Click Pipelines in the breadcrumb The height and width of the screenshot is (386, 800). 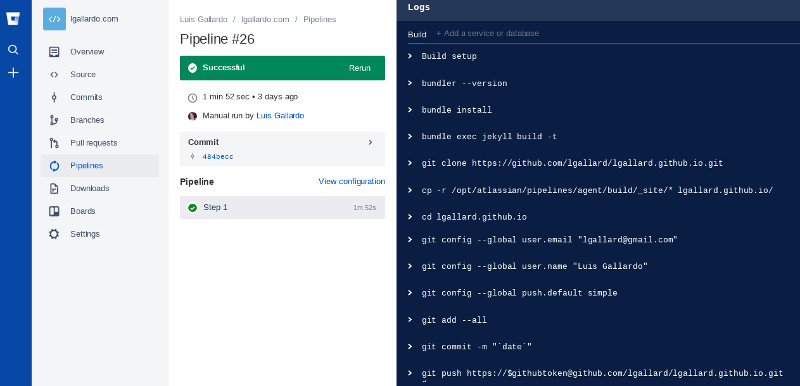[x=320, y=19]
